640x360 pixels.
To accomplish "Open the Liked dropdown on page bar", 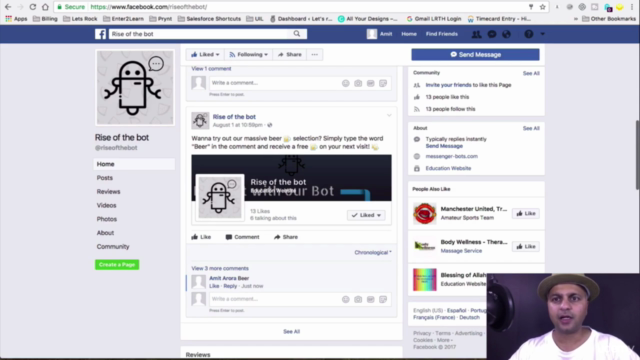I will 205,55.
